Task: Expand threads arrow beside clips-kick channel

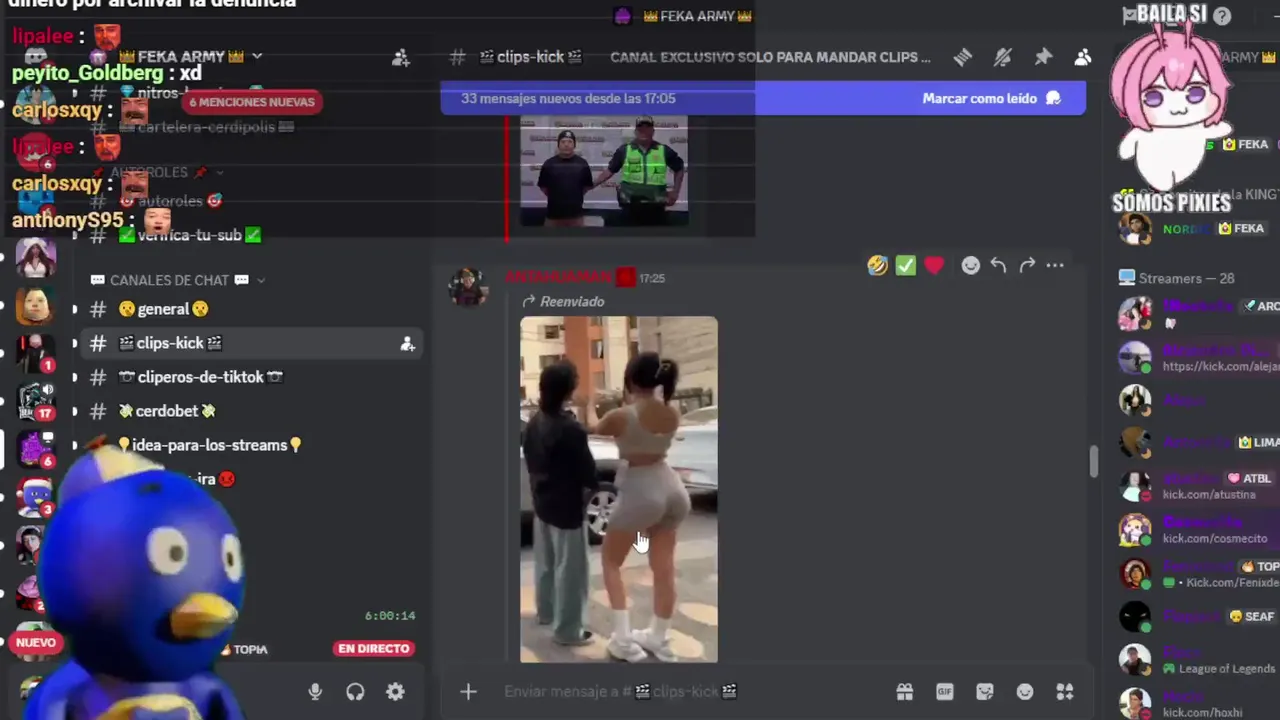Action: point(74,344)
